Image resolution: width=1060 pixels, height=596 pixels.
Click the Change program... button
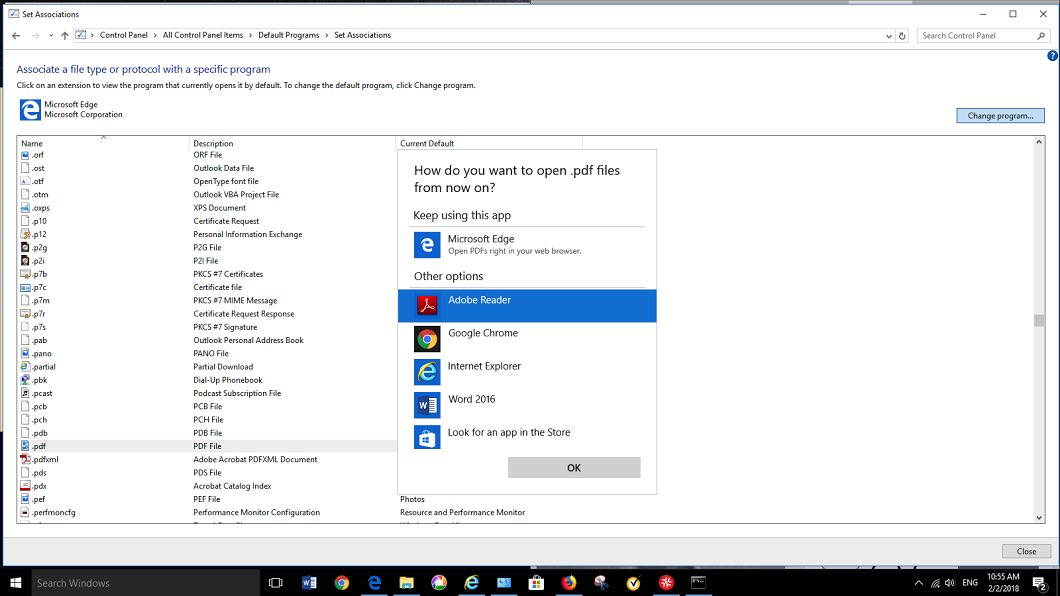point(999,116)
